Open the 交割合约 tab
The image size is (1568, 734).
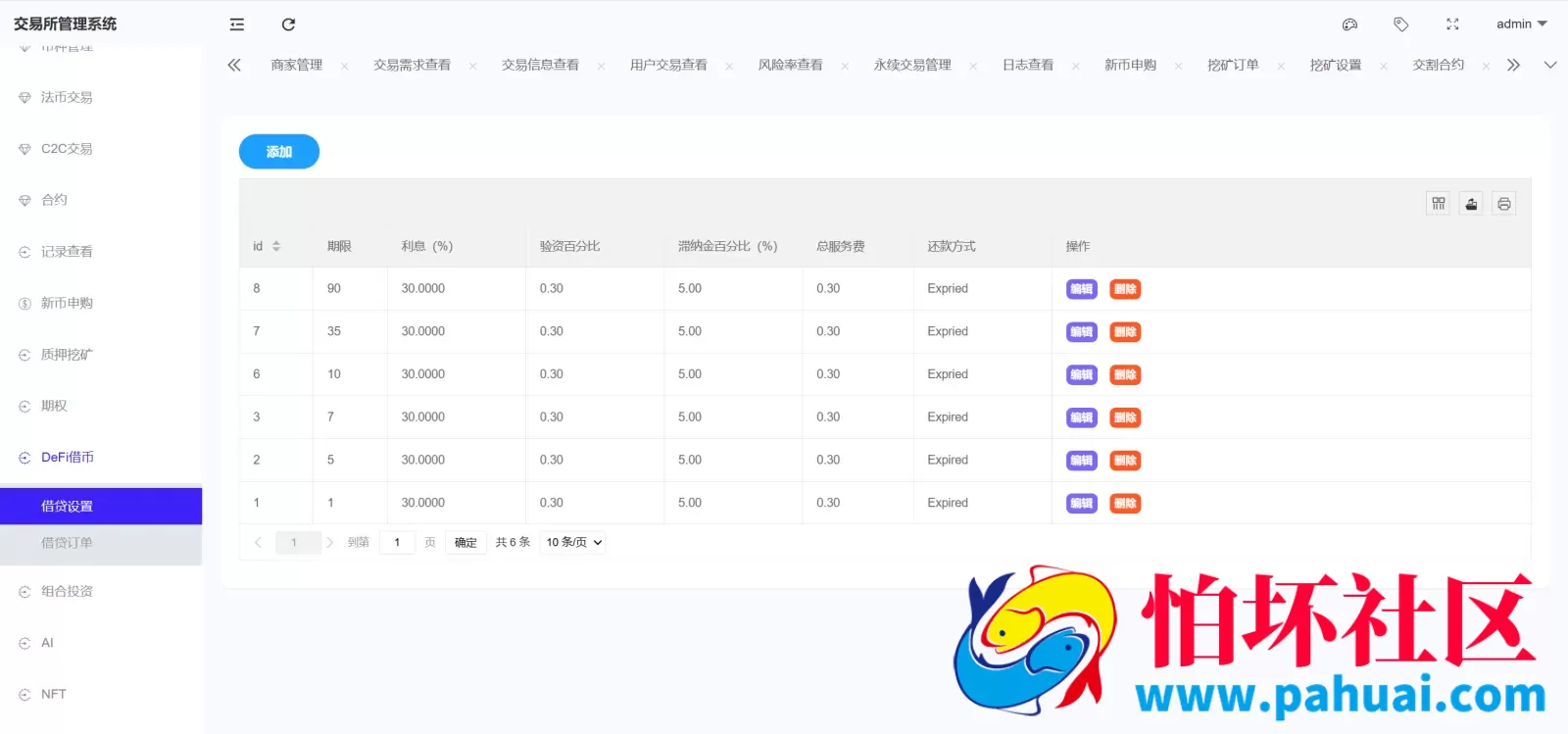tap(1438, 65)
